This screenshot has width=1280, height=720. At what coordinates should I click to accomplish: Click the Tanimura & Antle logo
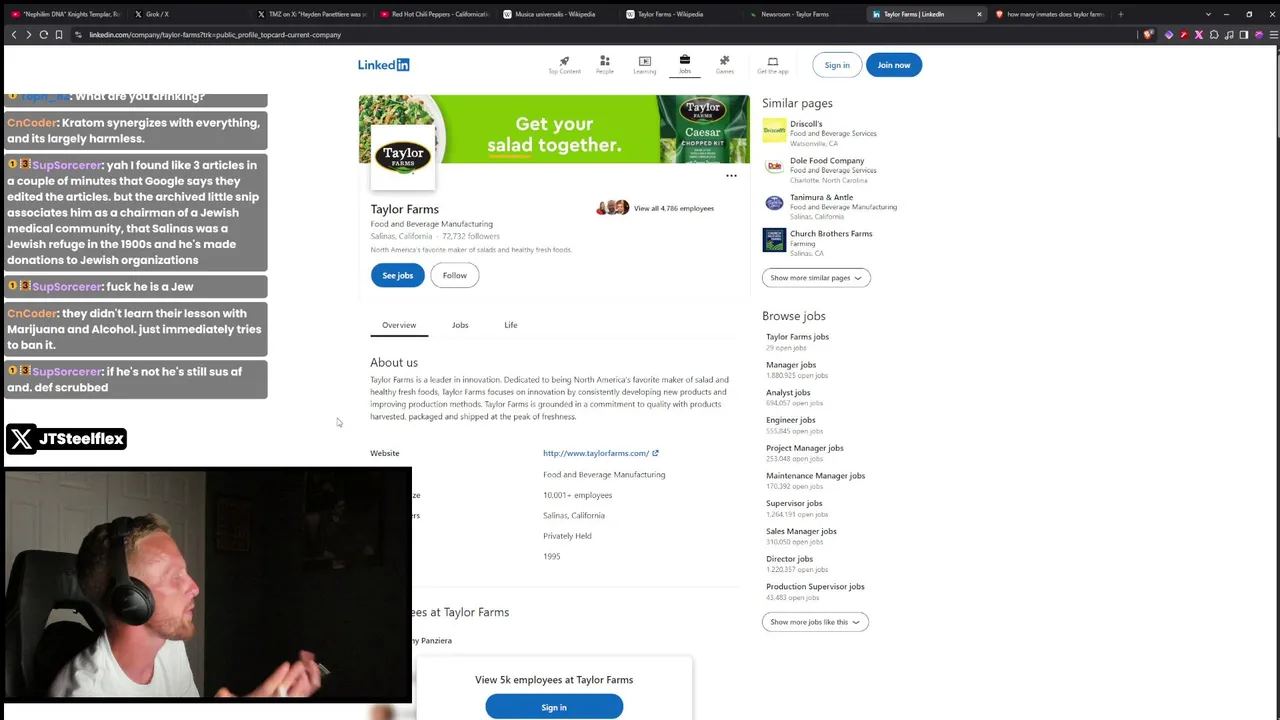[774, 203]
